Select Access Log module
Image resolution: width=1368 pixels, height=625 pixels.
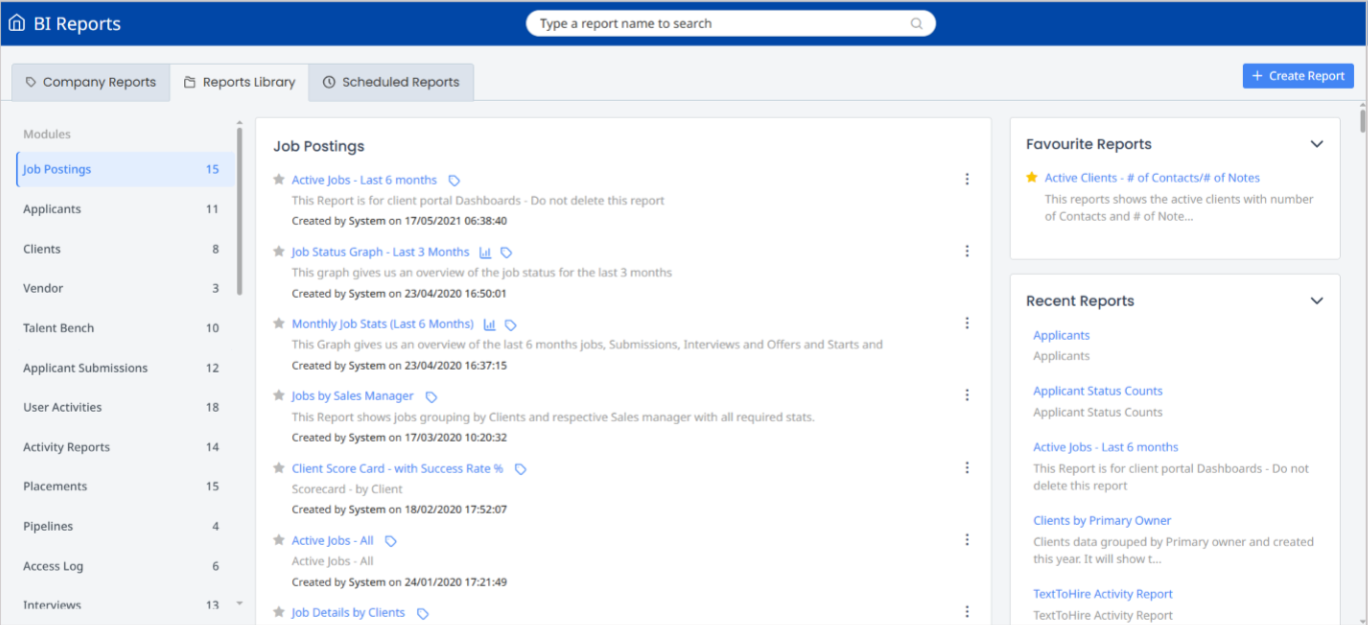pyautogui.click(x=125, y=566)
